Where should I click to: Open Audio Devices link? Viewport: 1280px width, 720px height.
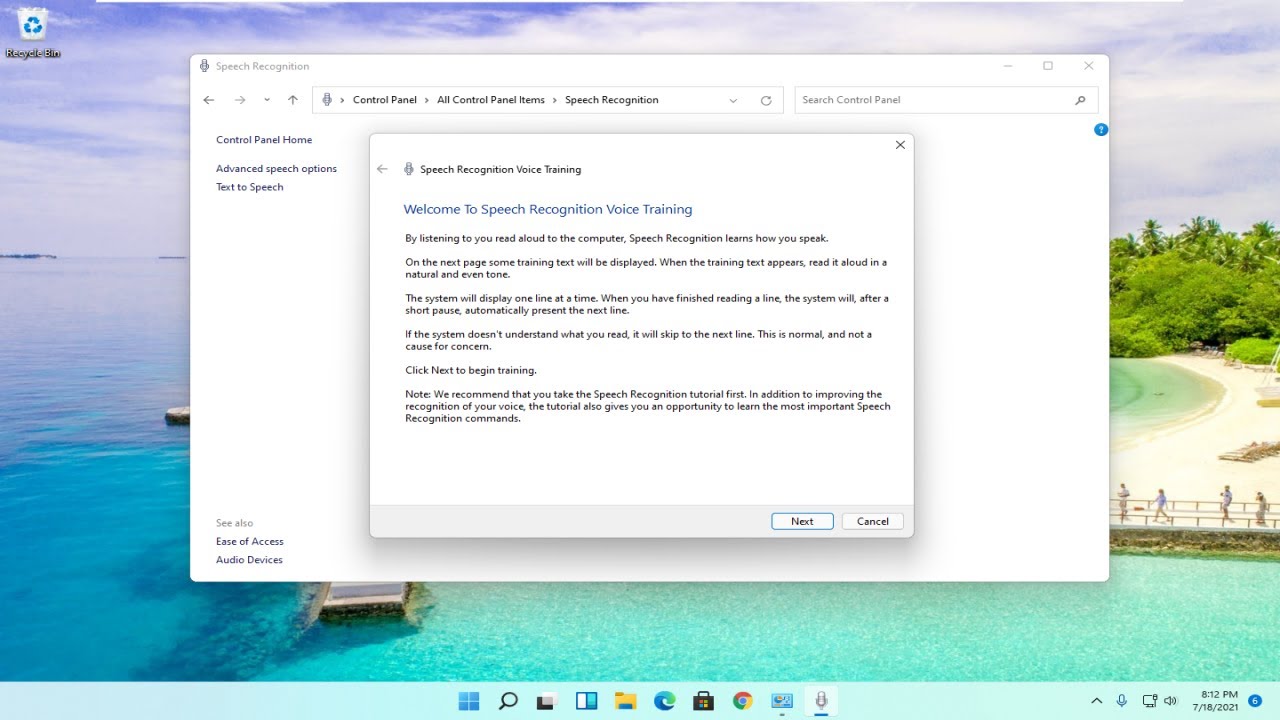coord(249,560)
